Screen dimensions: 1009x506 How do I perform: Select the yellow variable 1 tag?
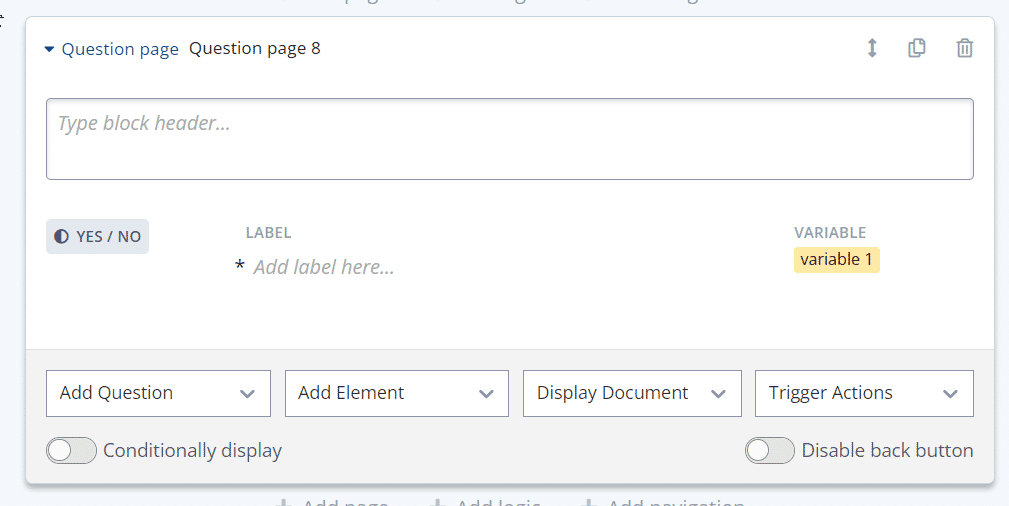[837, 259]
